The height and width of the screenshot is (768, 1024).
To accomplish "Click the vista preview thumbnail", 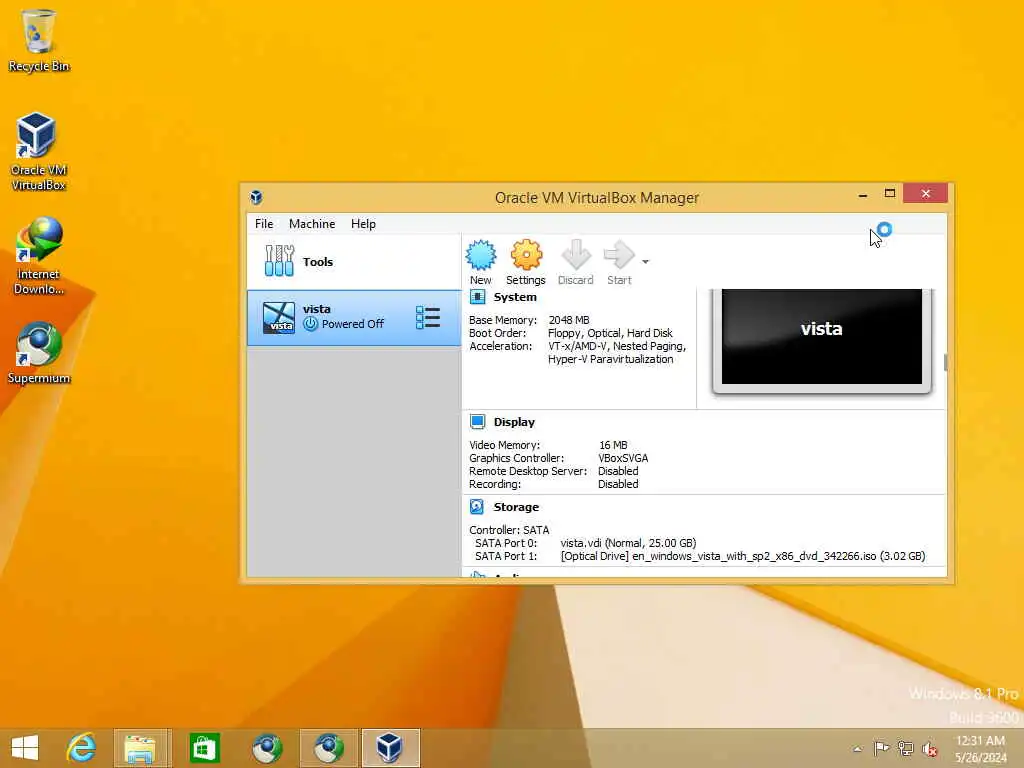I will coord(822,338).
